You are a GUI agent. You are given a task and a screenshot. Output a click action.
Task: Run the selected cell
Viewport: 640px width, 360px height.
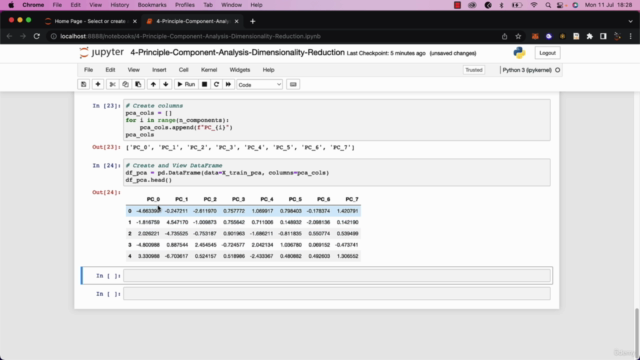(x=186, y=84)
